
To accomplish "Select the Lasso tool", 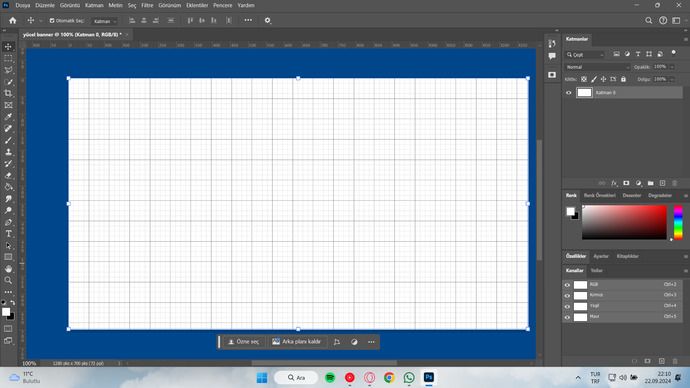I will pyautogui.click(x=8, y=70).
